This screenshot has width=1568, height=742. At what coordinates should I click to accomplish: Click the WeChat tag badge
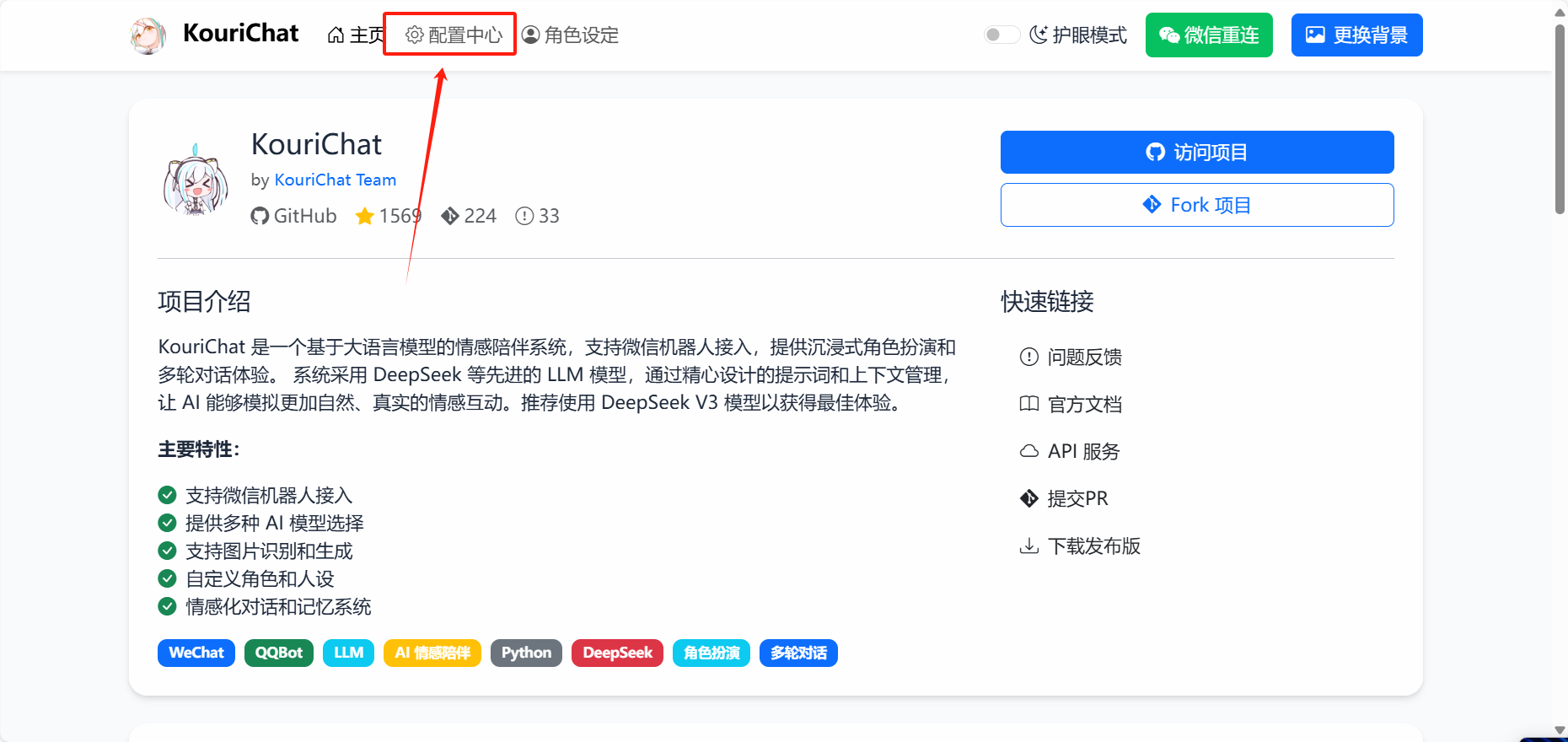[196, 653]
